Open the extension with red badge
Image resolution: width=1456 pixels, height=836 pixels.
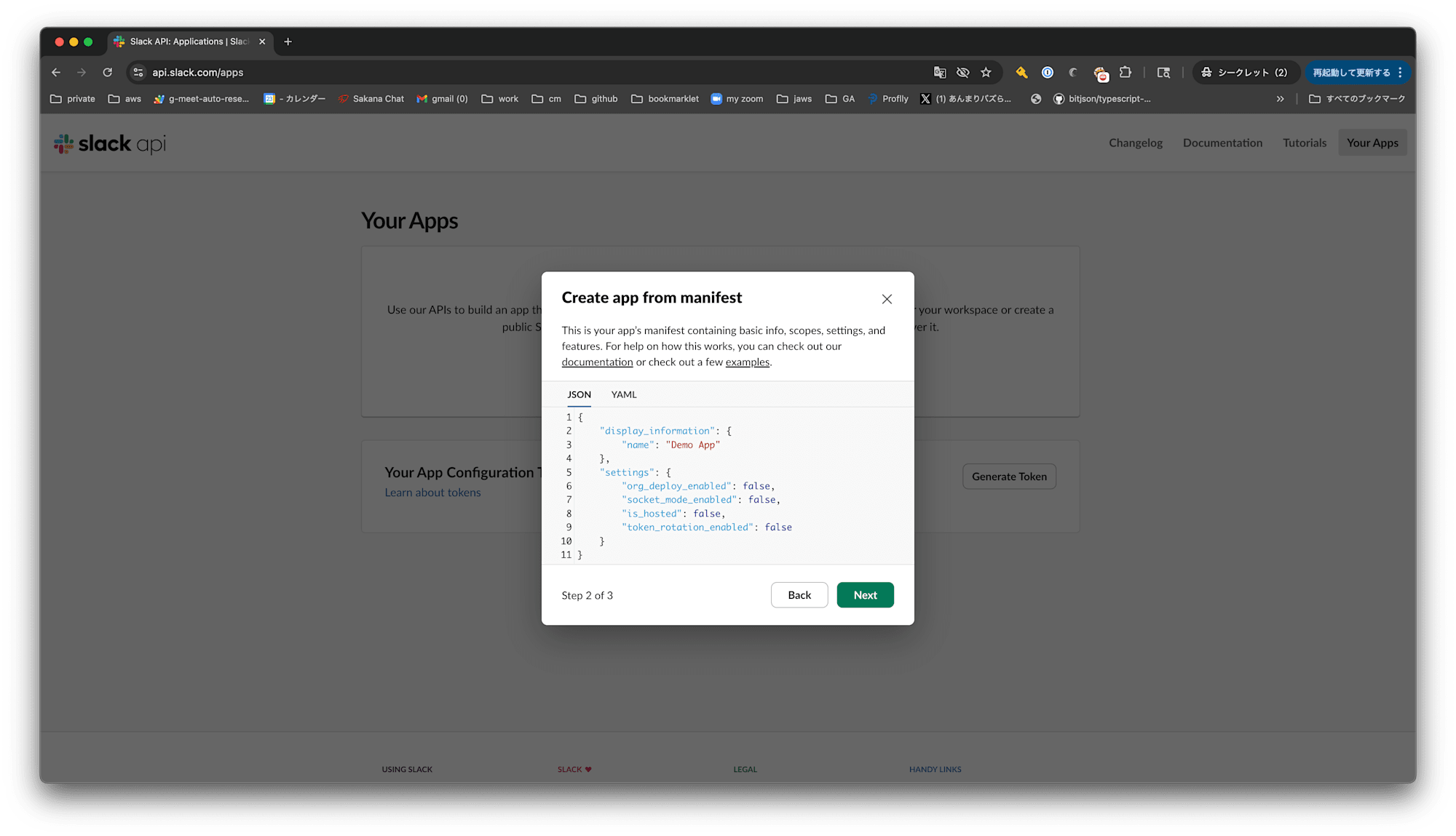coord(1100,73)
